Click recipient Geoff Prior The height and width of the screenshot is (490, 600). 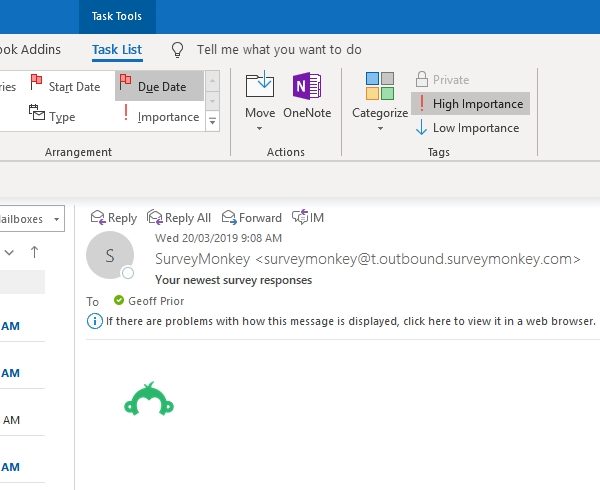(156, 301)
